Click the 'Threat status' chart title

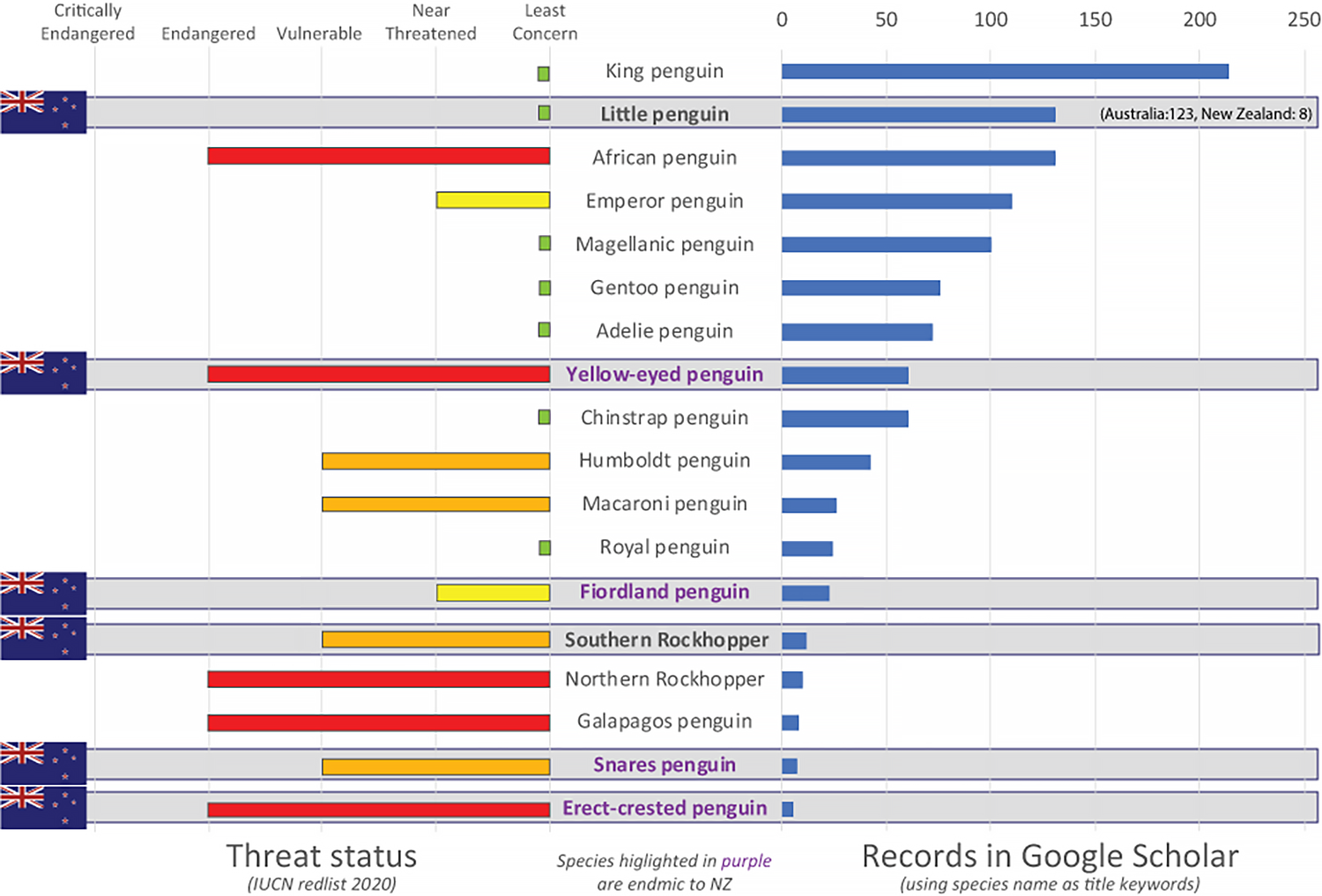tap(322, 855)
